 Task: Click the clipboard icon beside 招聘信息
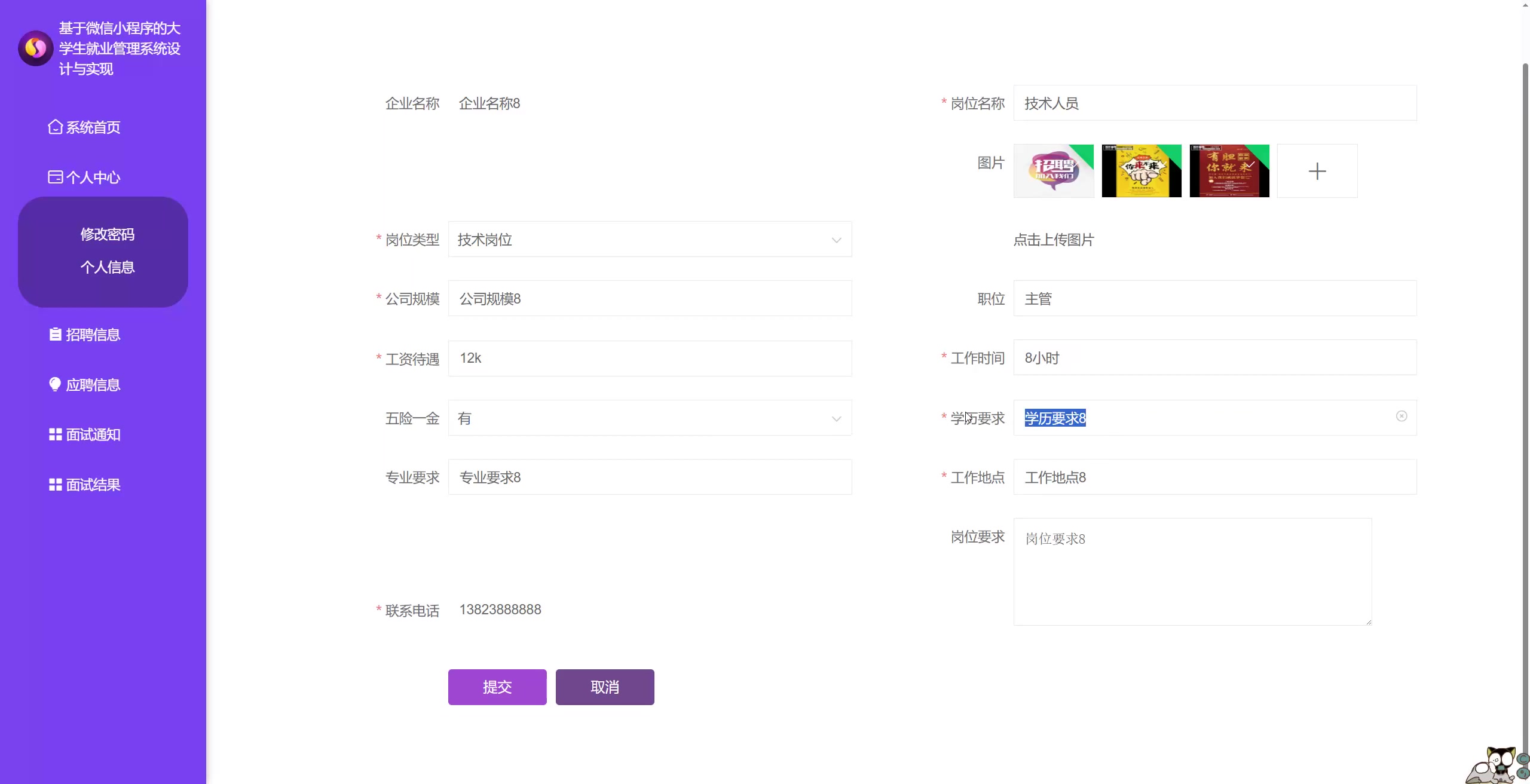pyautogui.click(x=55, y=334)
